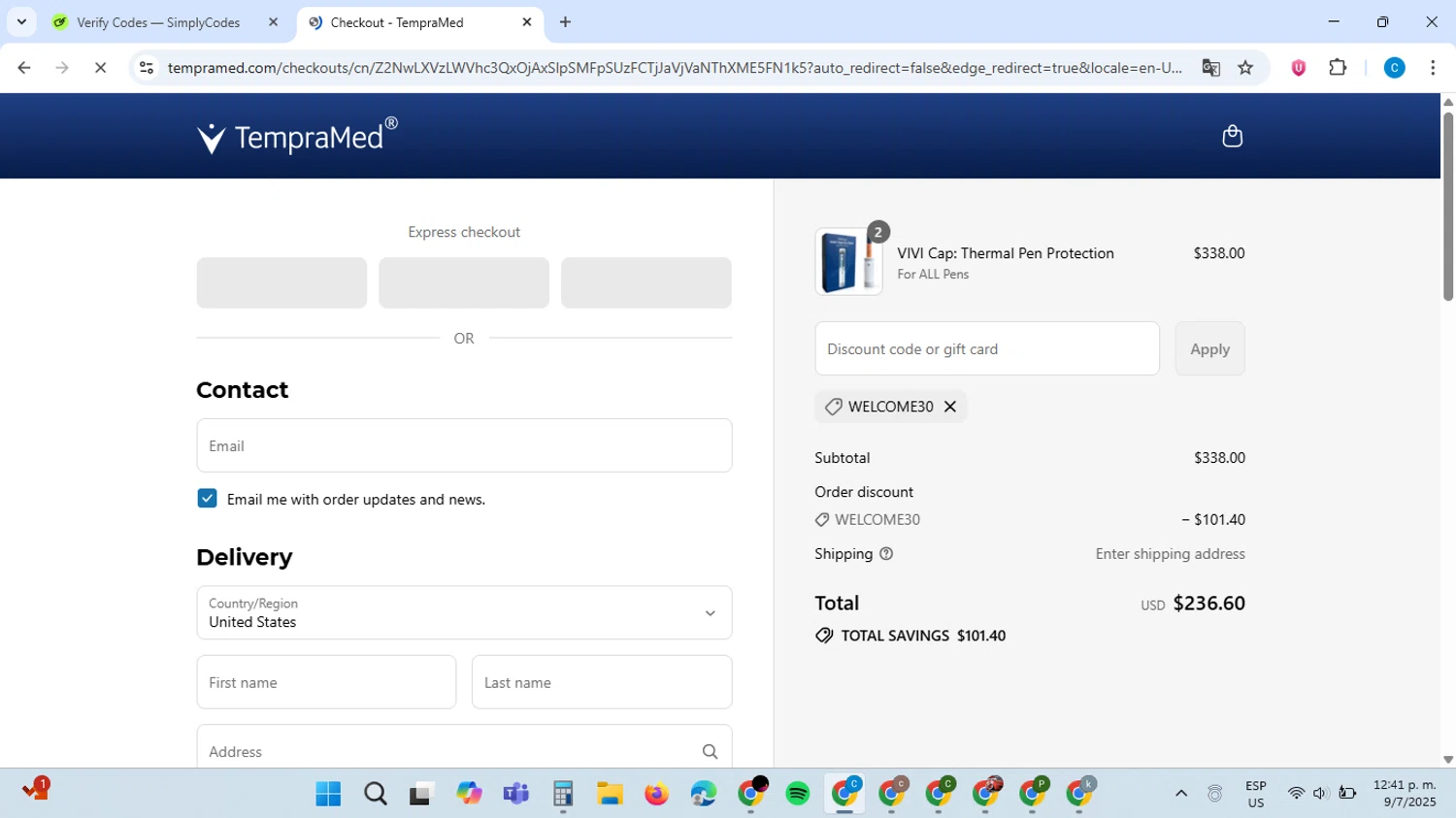The image size is (1456, 818).
Task: Open the ESP US language switcher
Action: coord(1256,794)
